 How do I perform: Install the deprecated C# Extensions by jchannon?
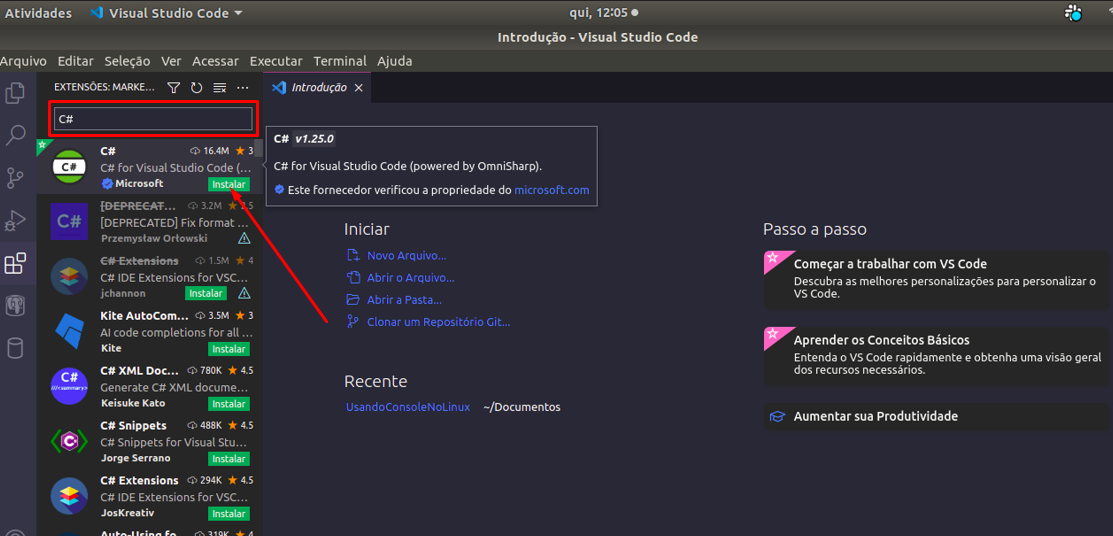click(206, 293)
